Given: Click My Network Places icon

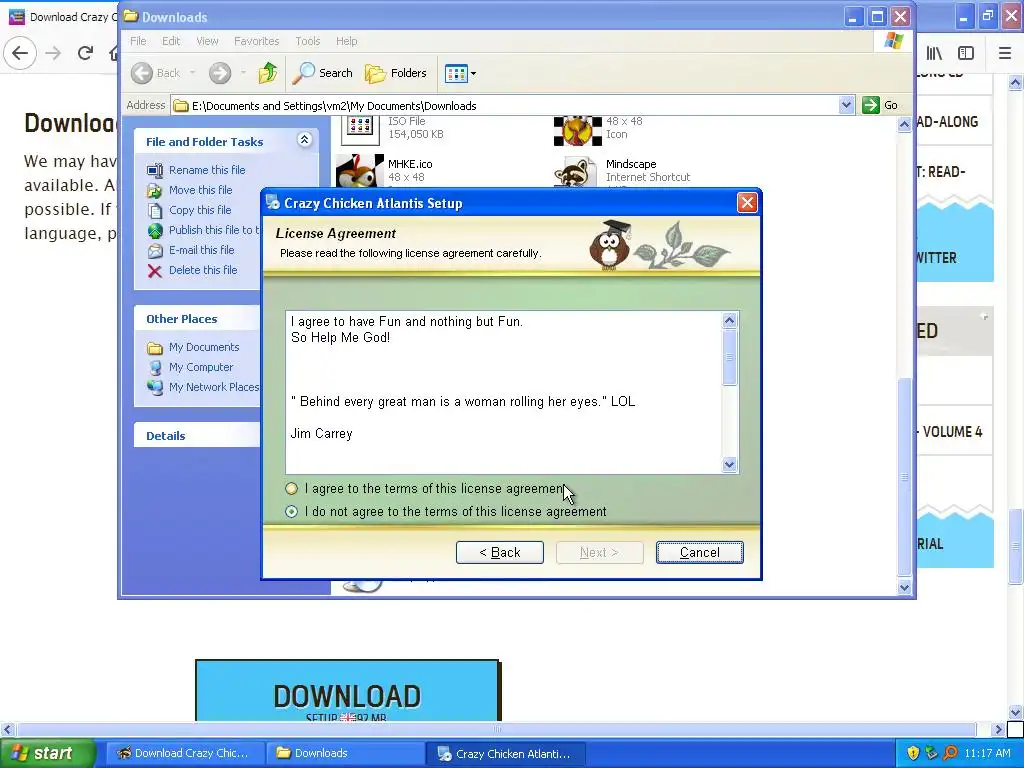Looking at the screenshot, I should tap(155, 387).
